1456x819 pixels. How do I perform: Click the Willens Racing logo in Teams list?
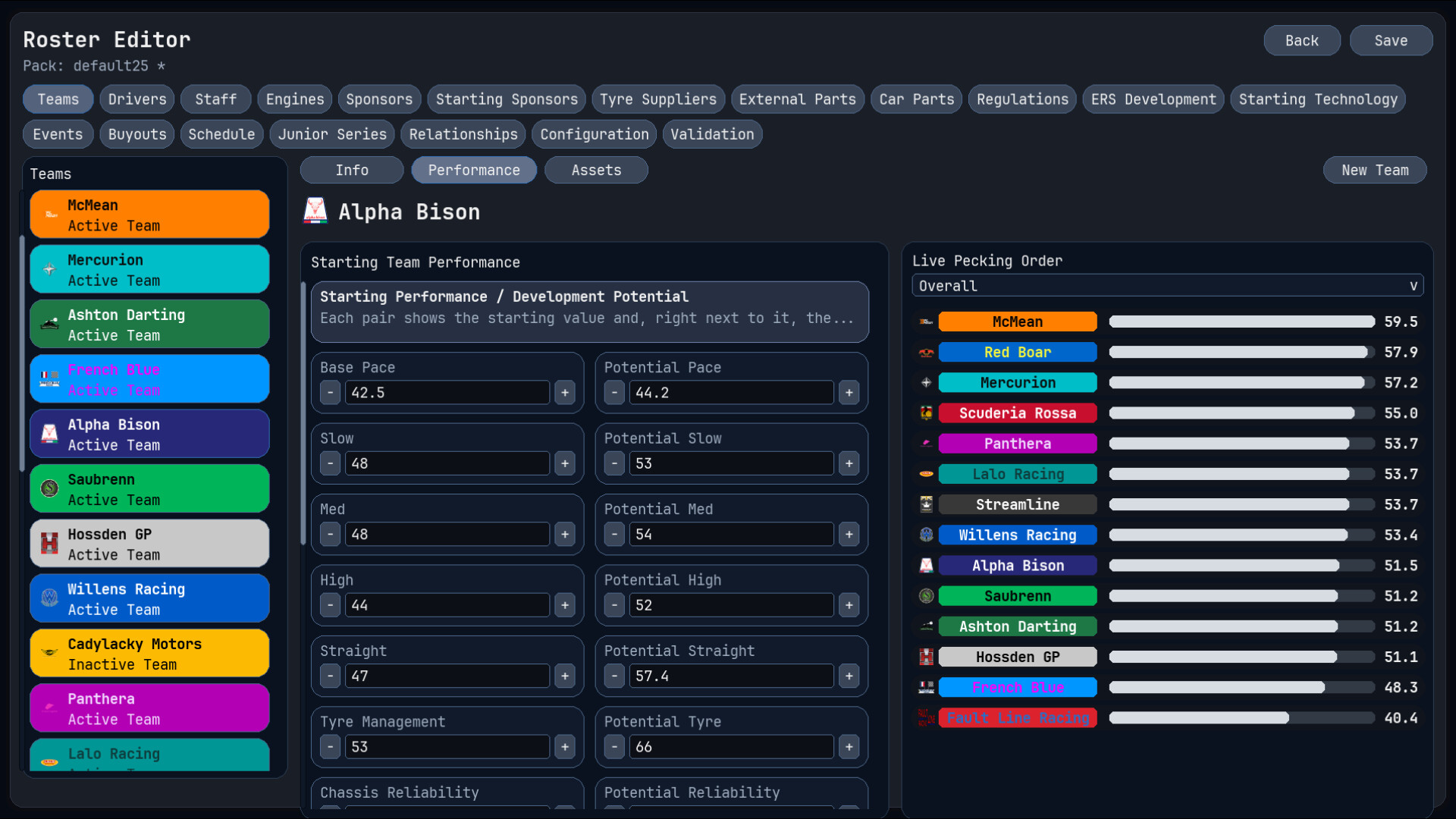coord(50,598)
